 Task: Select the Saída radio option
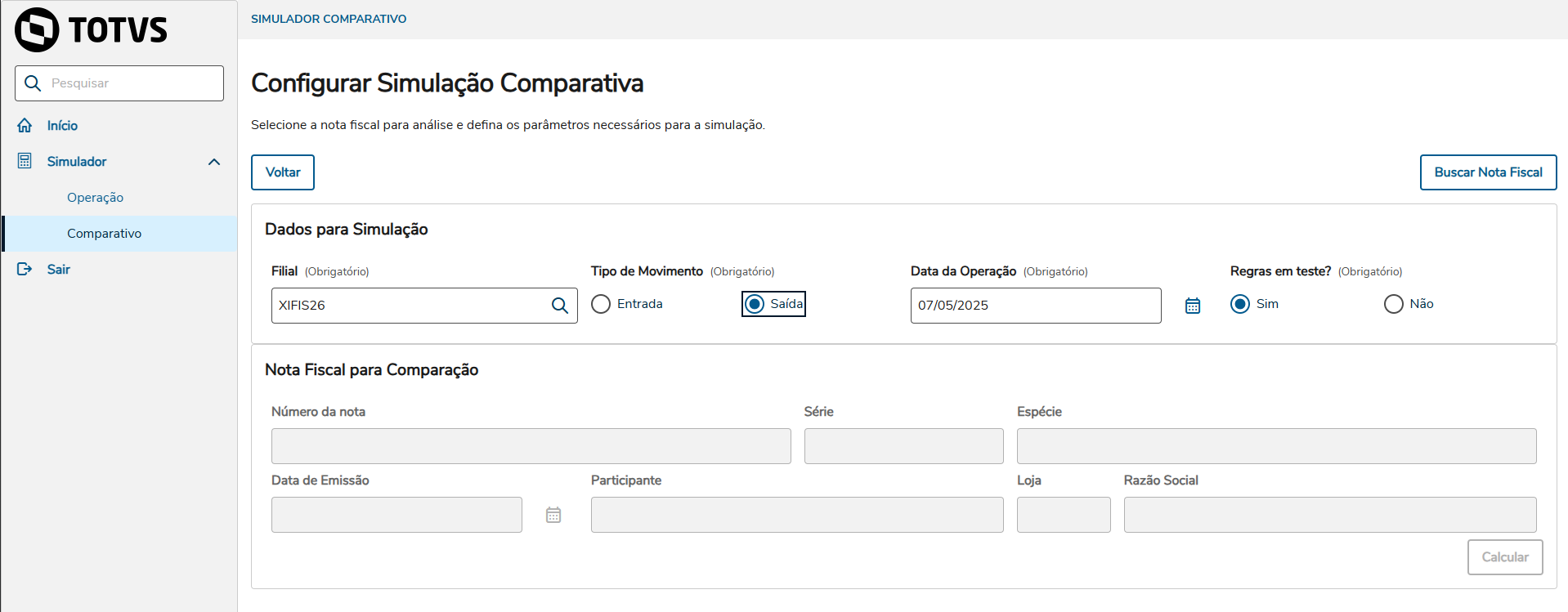(755, 304)
